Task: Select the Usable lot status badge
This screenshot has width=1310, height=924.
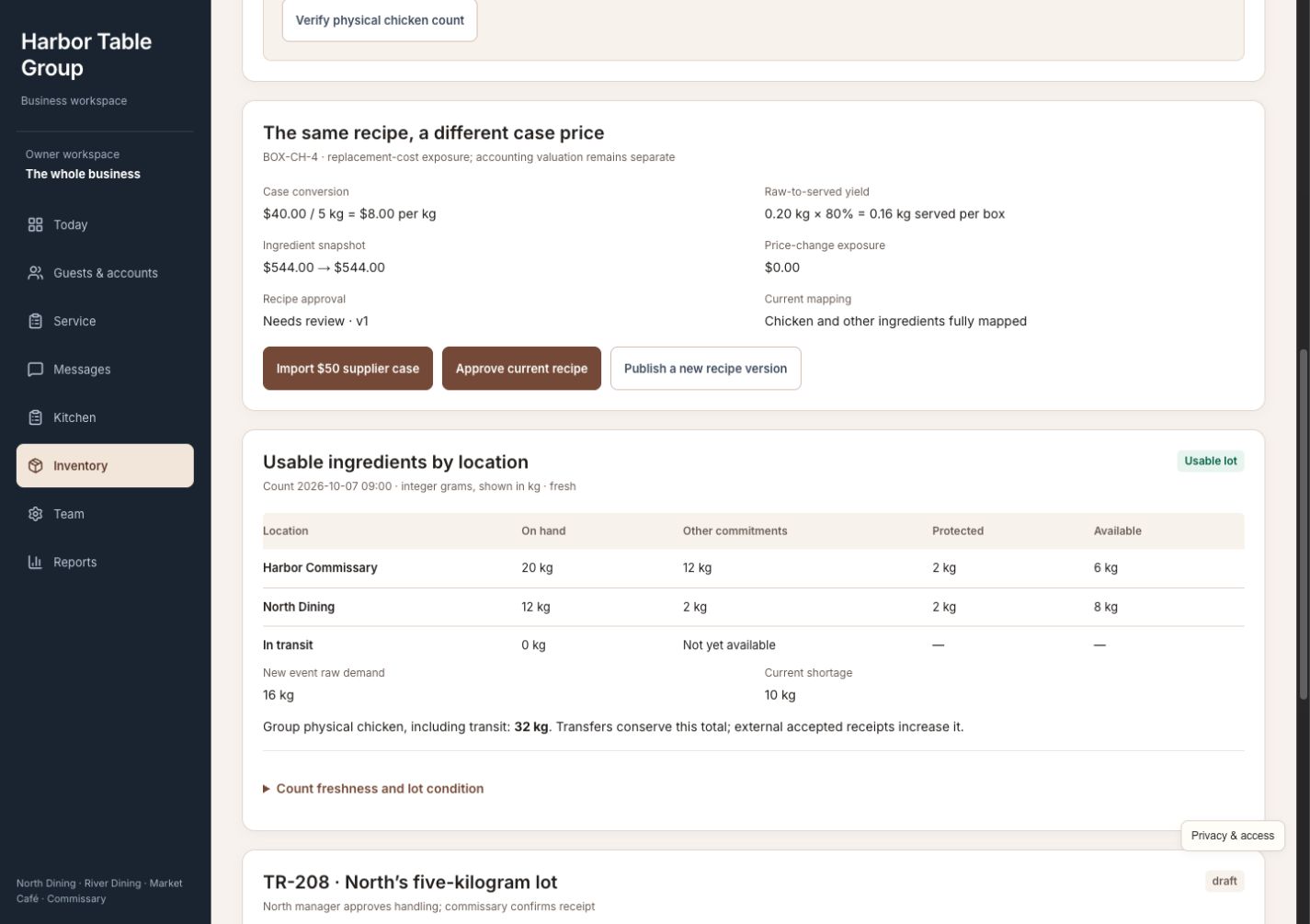Action: pyautogui.click(x=1210, y=462)
